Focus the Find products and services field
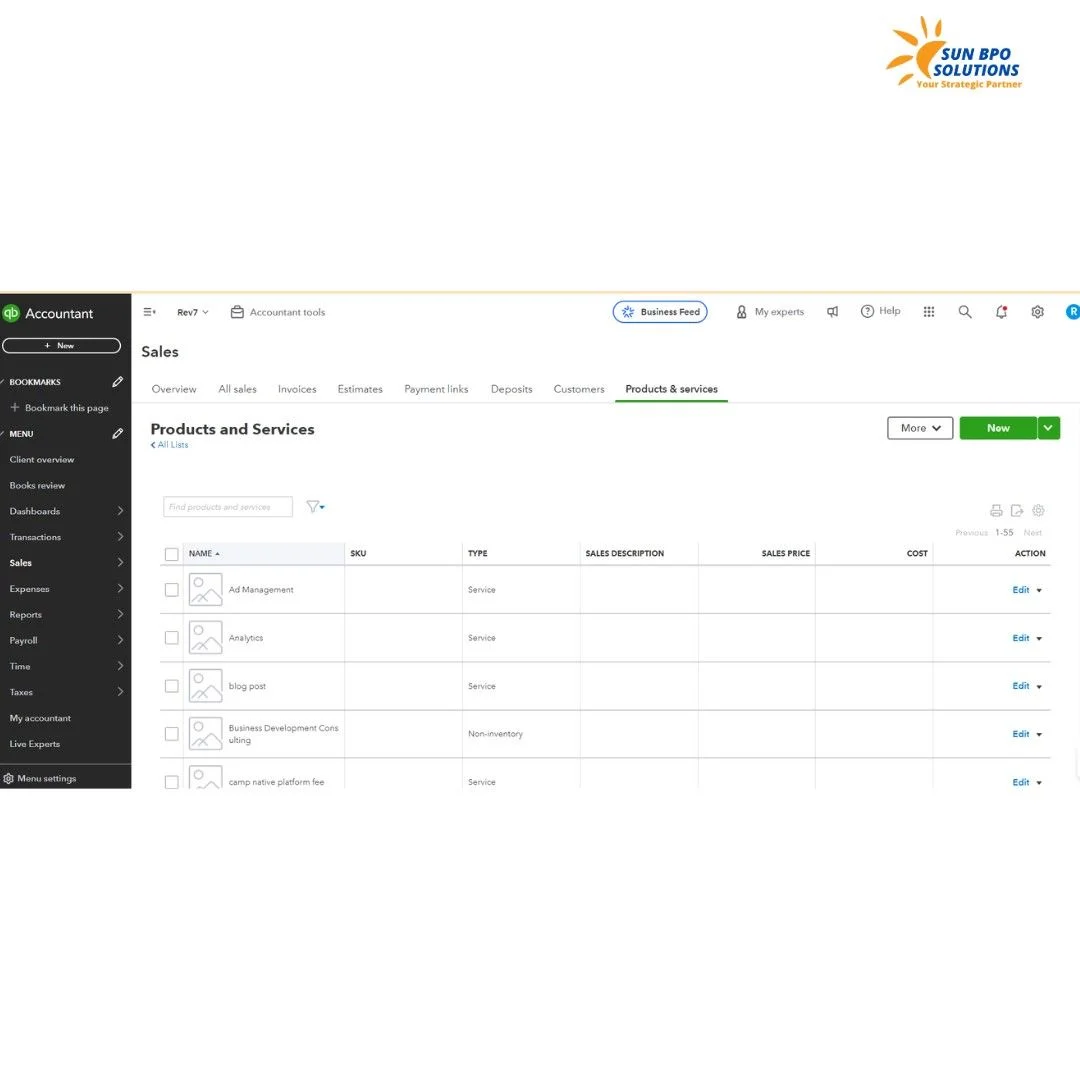The width and height of the screenshot is (1080, 1080). click(x=228, y=507)
